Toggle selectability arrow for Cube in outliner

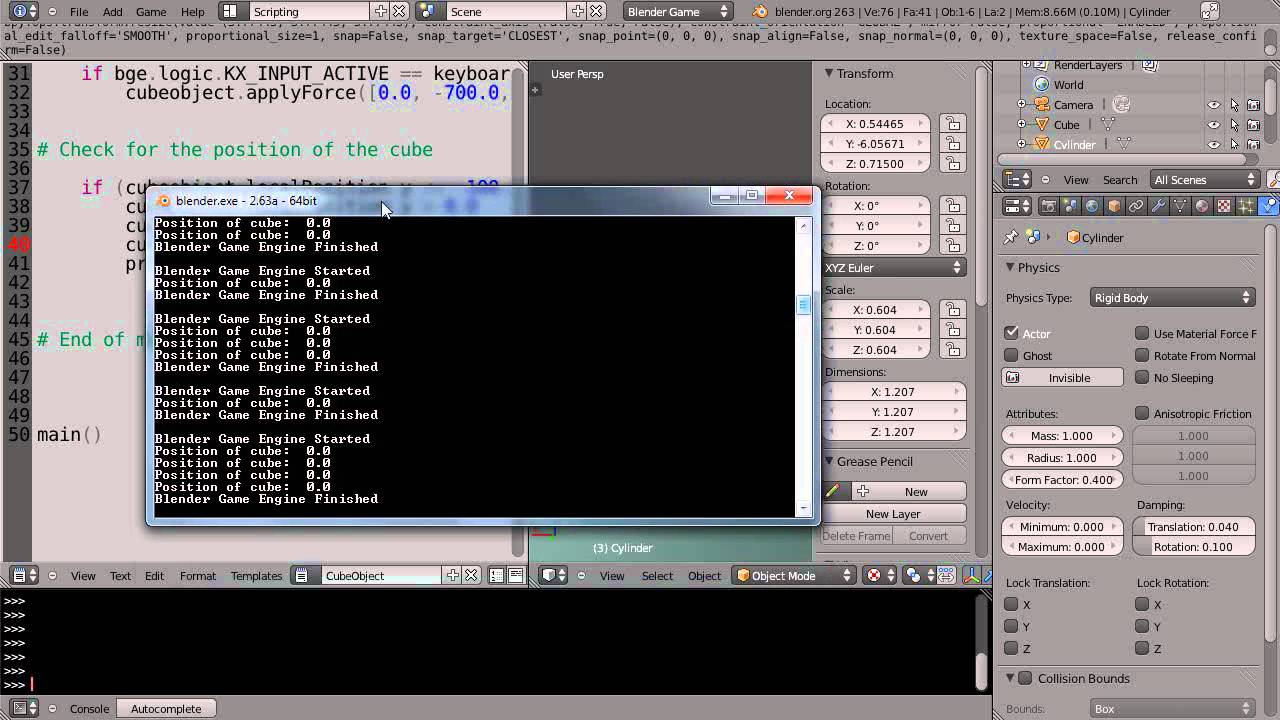[x=1234, y=125]
